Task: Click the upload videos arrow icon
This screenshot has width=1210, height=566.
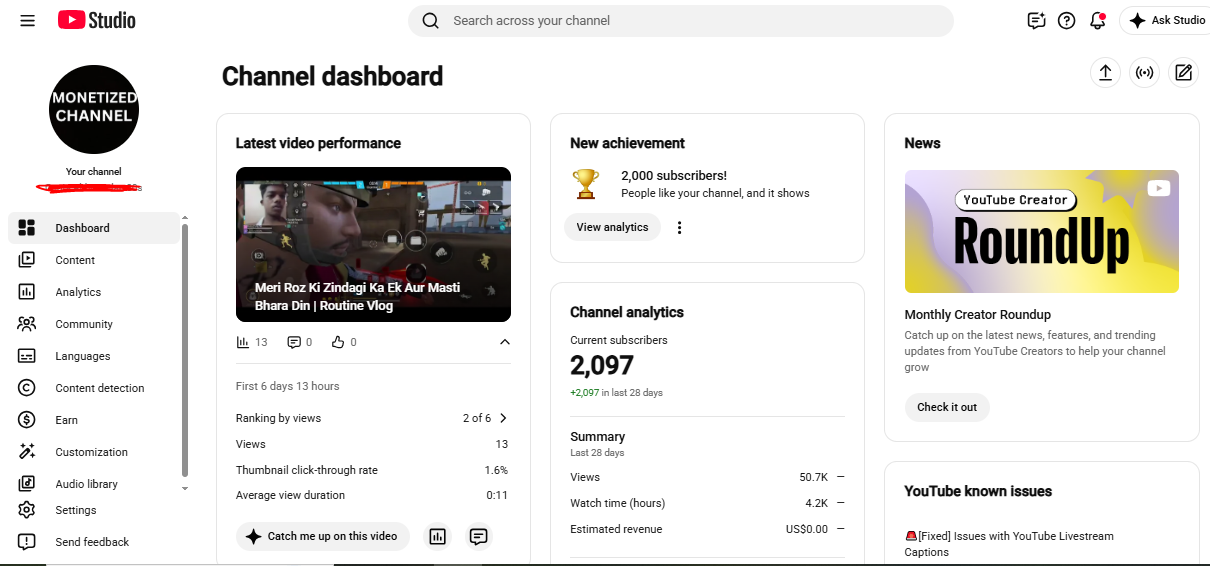Action: point(1105,72)
